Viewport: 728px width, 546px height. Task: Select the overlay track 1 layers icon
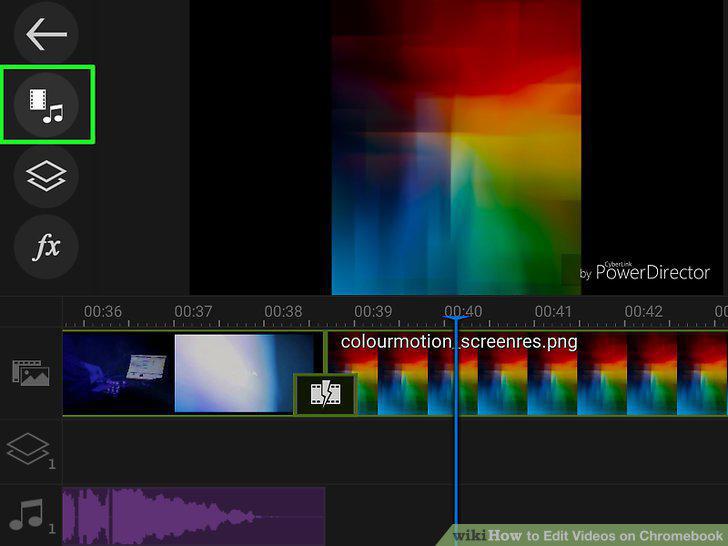click(30, 449)
